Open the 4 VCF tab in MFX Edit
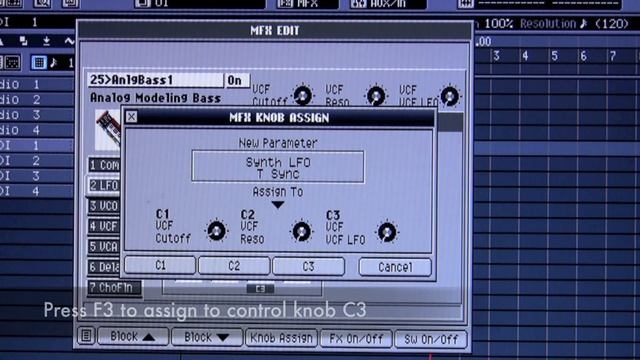The image size is (640, 360). pyautogui.click(x=104, y=226)
